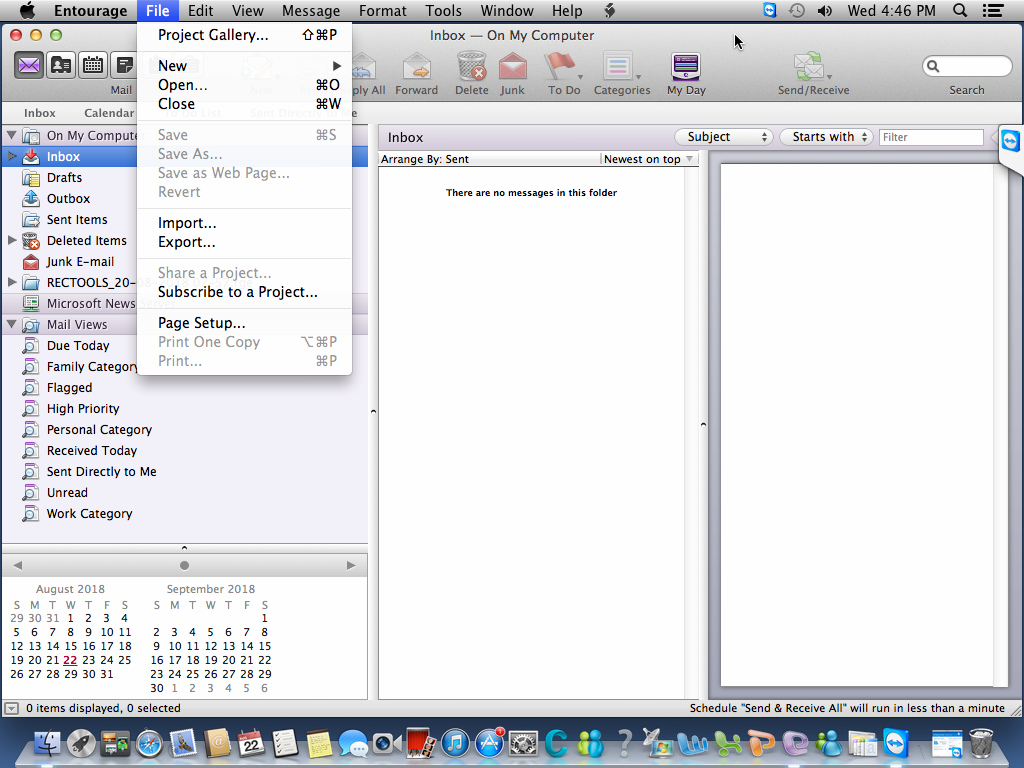Click the volume menu bar icon
Screen dimensions: 1024x768
pos(825,10)
